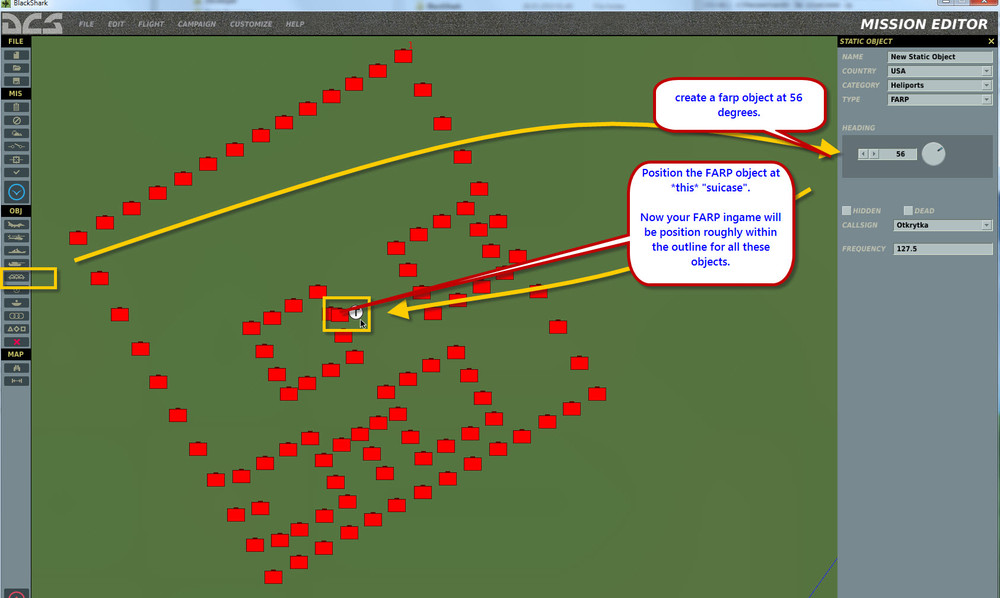Click the forbidden circle-slash options icon
The height and width of the screenshot is (598, 1000).
coord(16,120)
